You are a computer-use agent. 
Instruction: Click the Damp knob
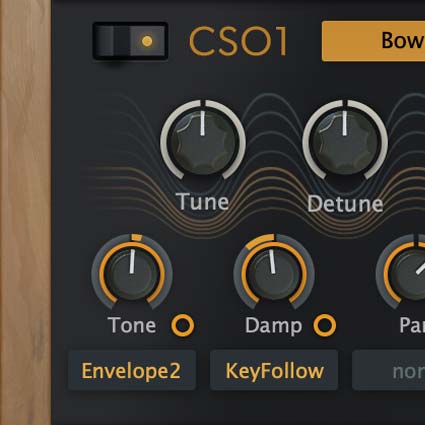coord(274,275)
